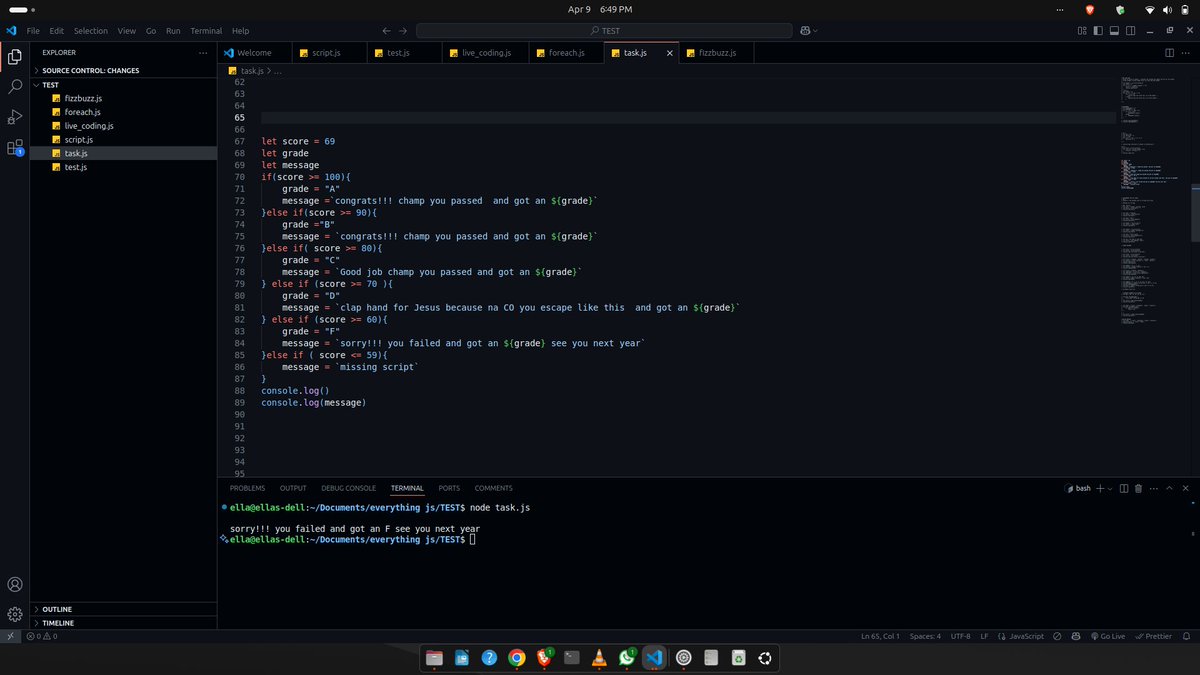Viewport: 1200px width, 675px height.
Task: Click the Explorer panel more actions ellipsis
Action: tap(203, 52)
